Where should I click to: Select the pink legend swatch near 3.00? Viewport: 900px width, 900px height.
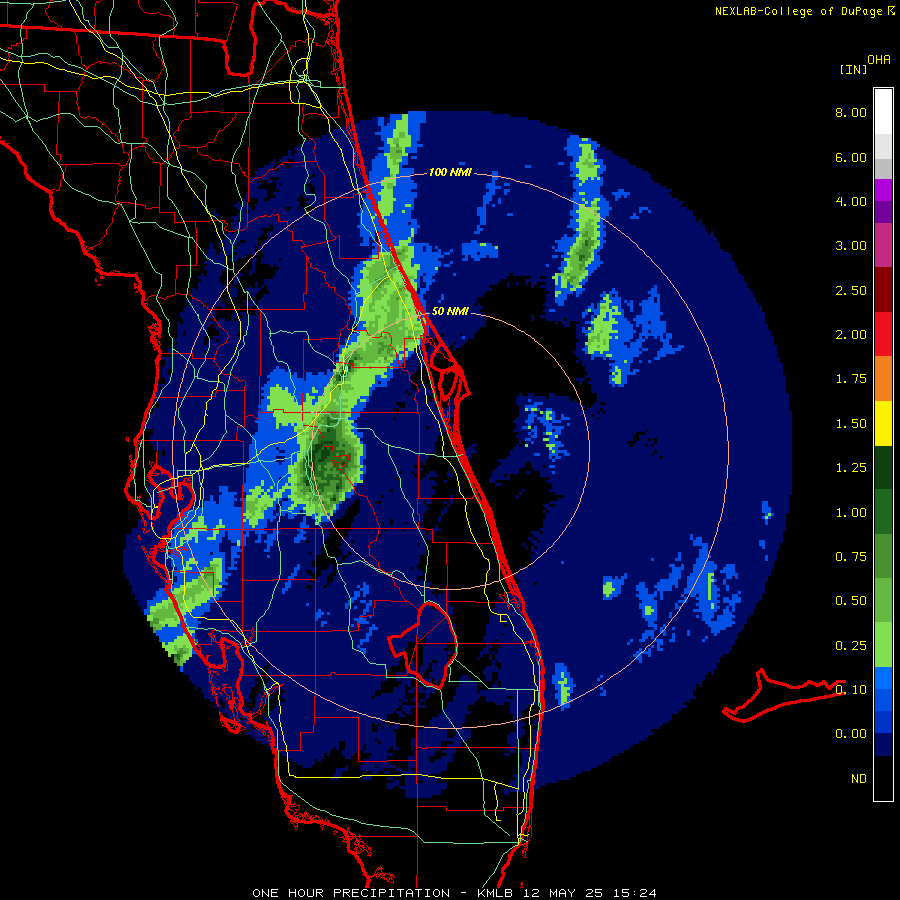point(883,245)
